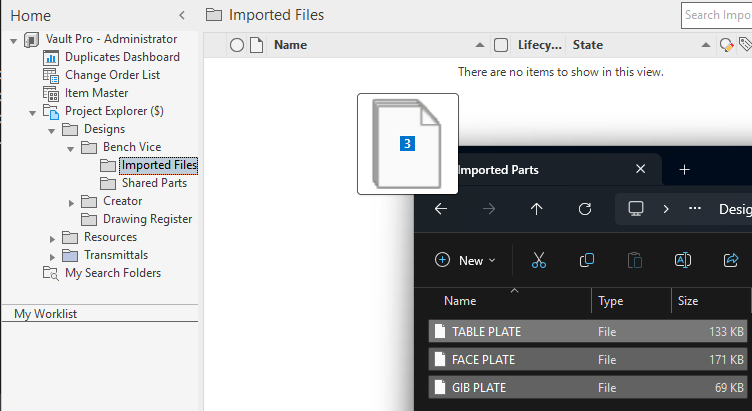Click the pencil status column icon
This screenshot has height=411, width=752.
point(727,45)
